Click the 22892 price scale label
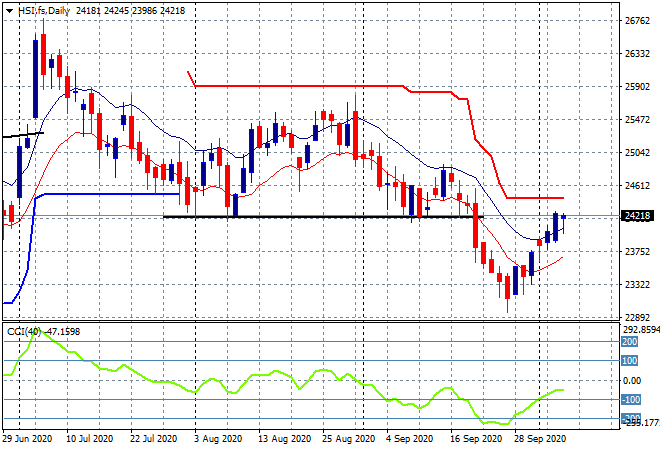This screenshot has width=660, height=450. pyautogui.click(x=637, y=318)
